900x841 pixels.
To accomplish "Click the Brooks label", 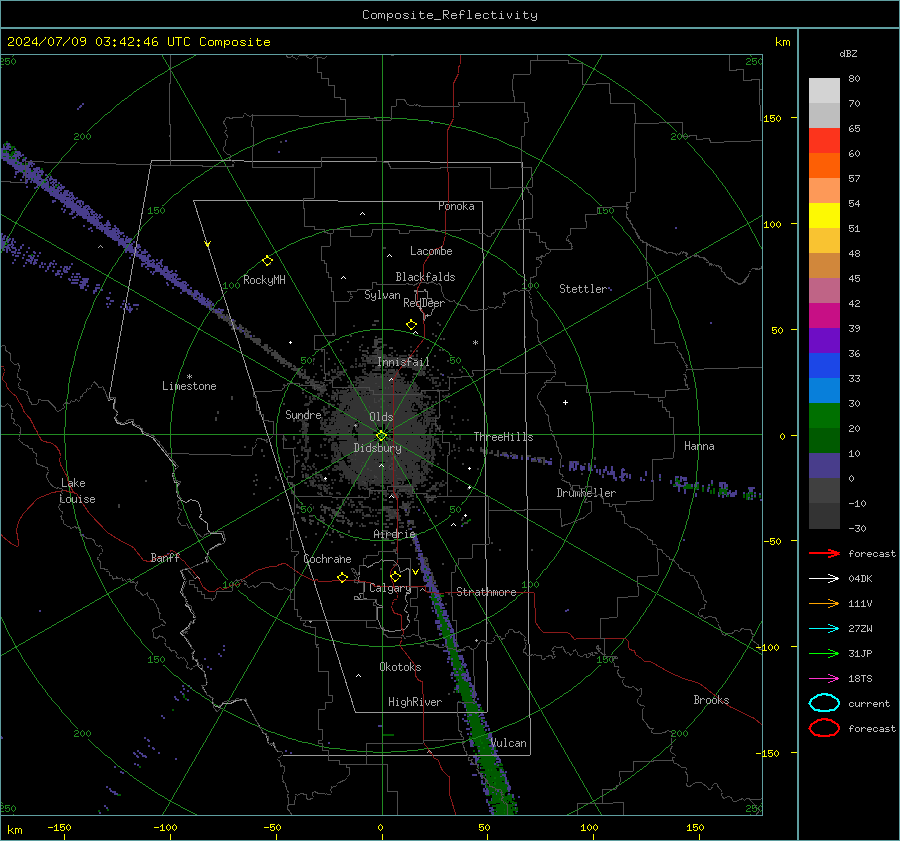I will point(711,700).
